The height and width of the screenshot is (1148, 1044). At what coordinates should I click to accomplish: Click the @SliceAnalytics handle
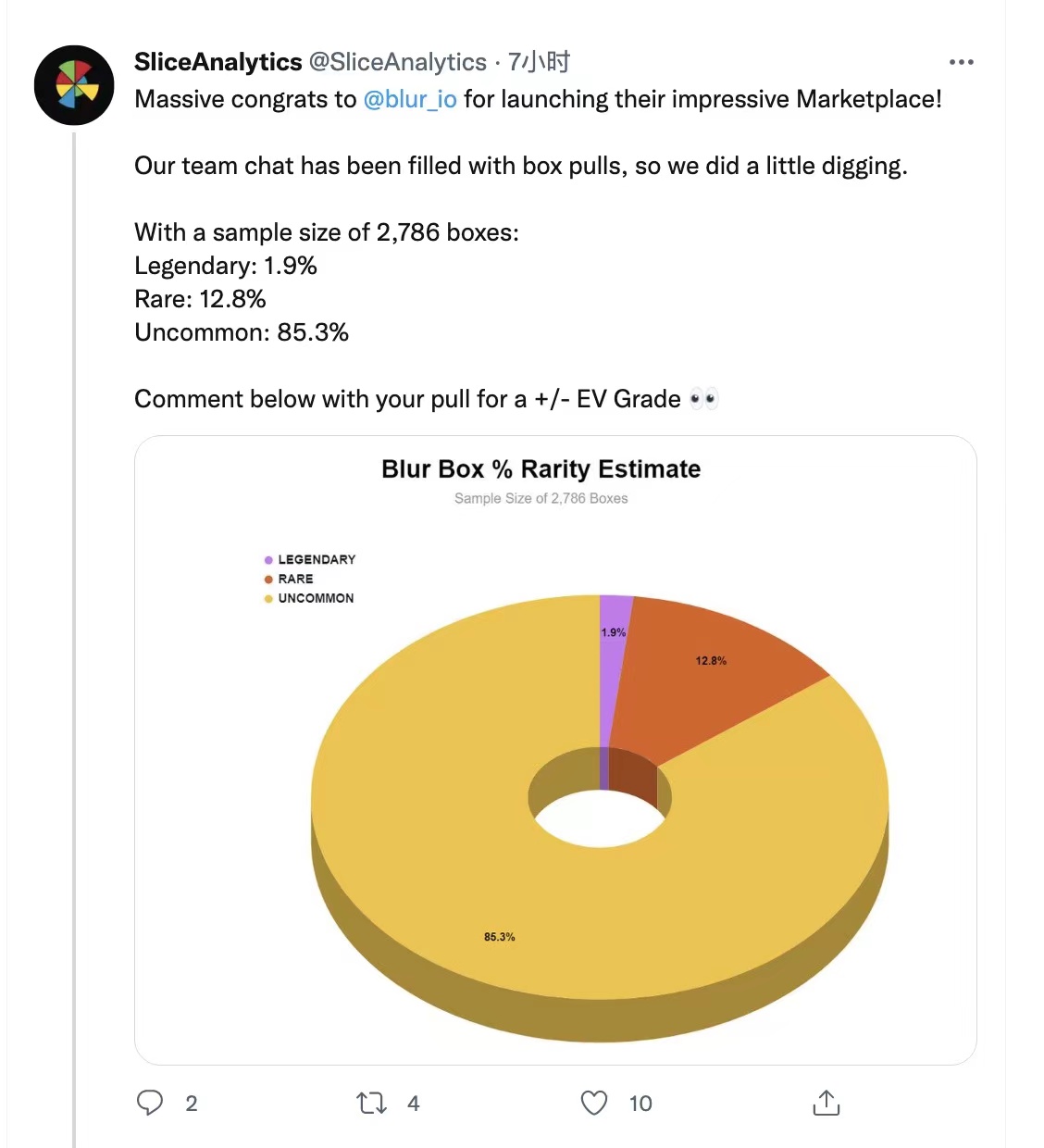coord(397,62)
